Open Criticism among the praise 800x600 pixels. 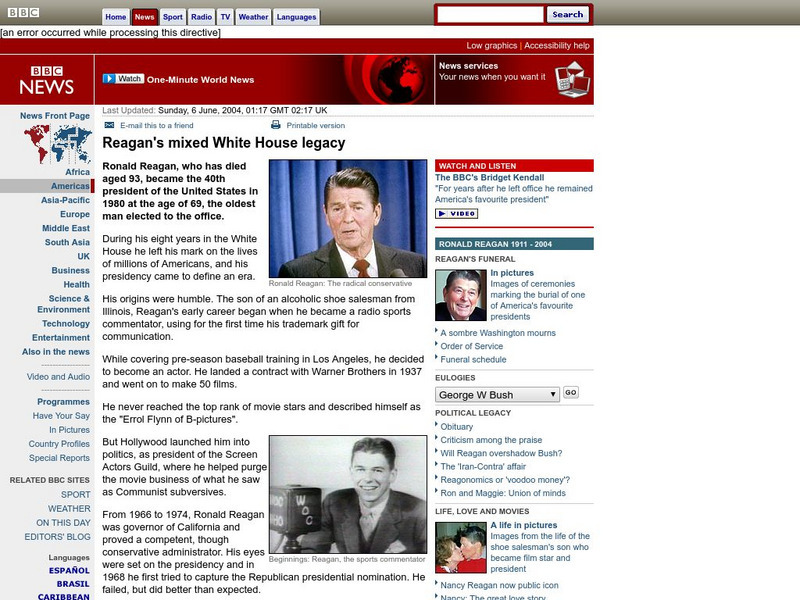point(491,440)
